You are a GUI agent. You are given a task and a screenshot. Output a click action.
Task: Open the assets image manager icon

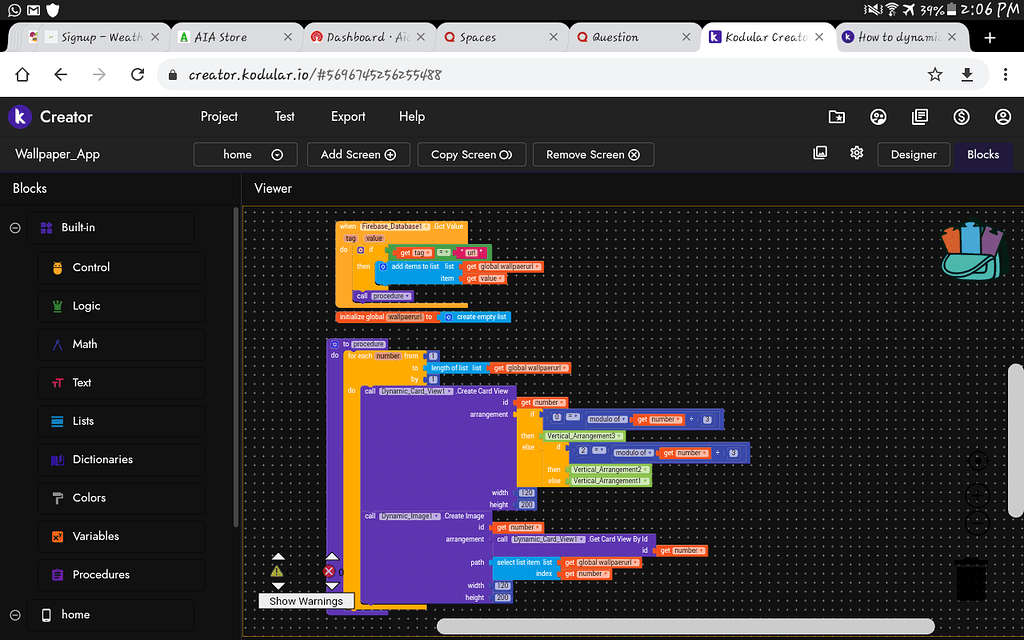[x=820, y=153]
